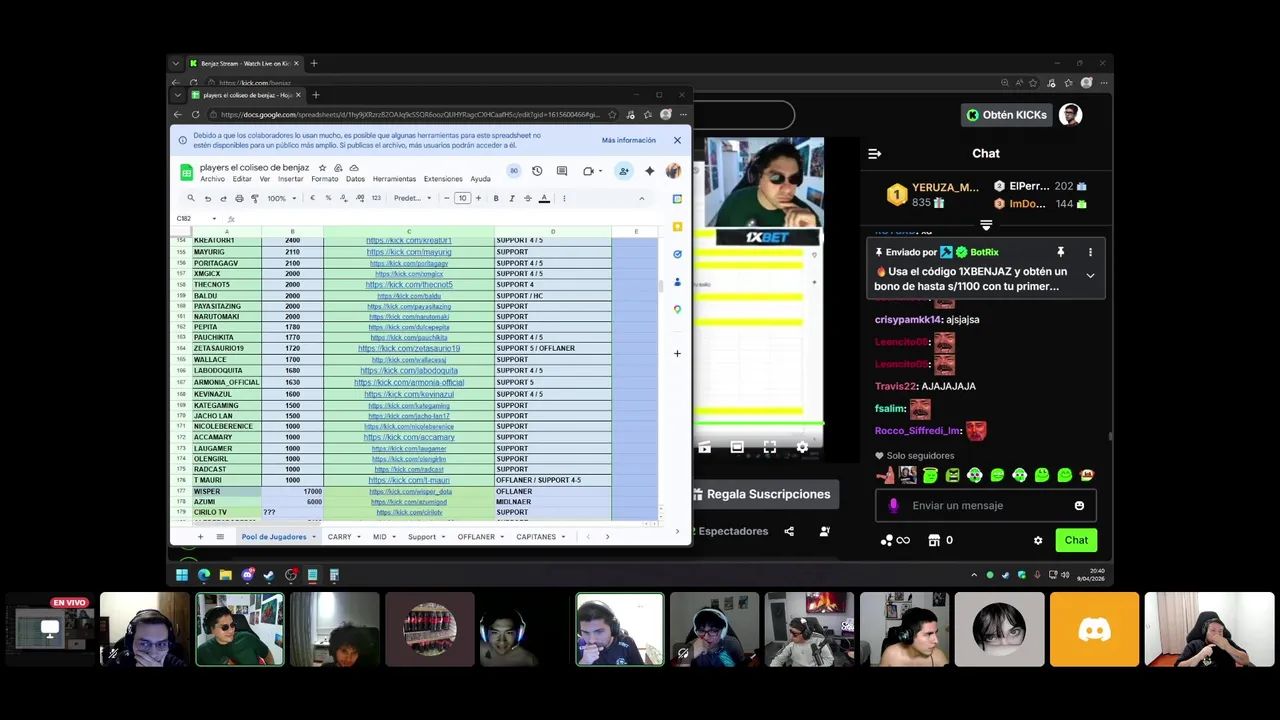Open video player settings gear

click(802, 447)
